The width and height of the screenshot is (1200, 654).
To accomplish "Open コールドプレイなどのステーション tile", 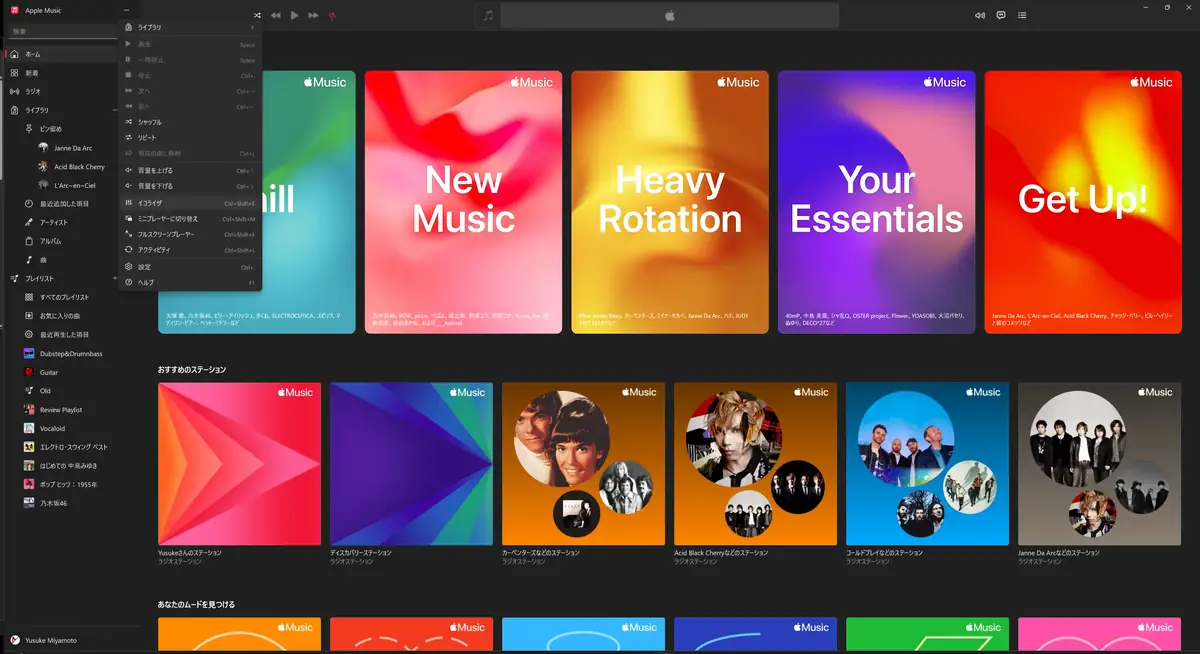I will 928,463.
